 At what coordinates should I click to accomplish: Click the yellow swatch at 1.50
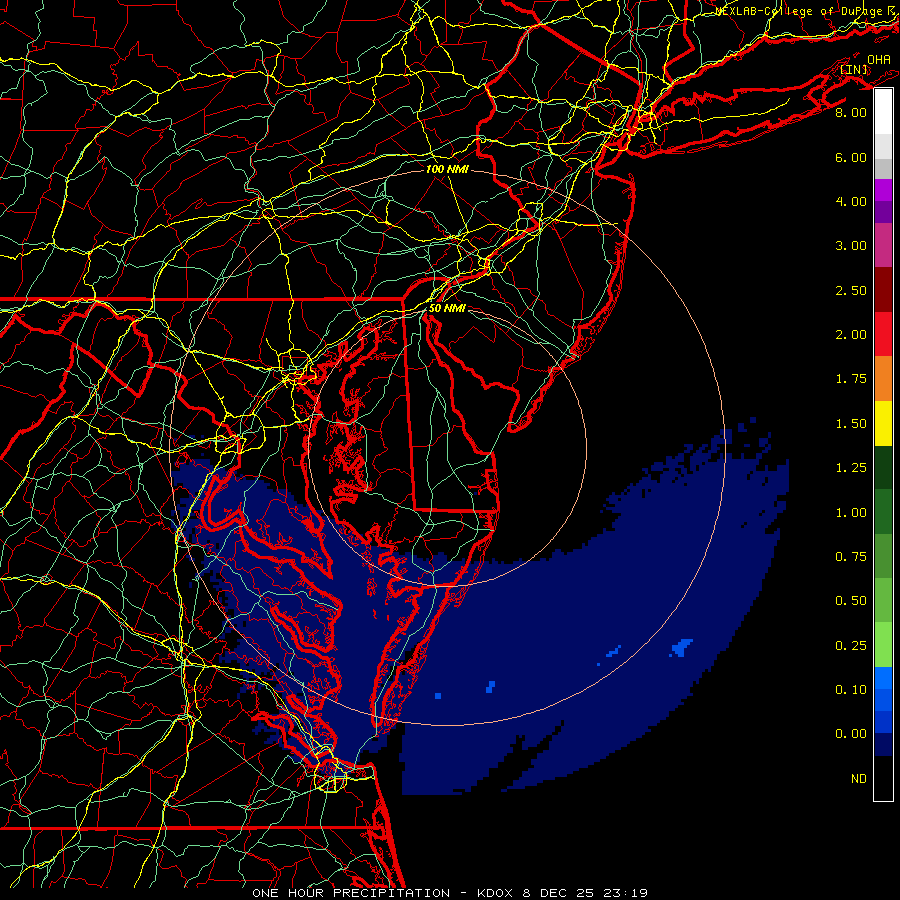coord(883,423)
